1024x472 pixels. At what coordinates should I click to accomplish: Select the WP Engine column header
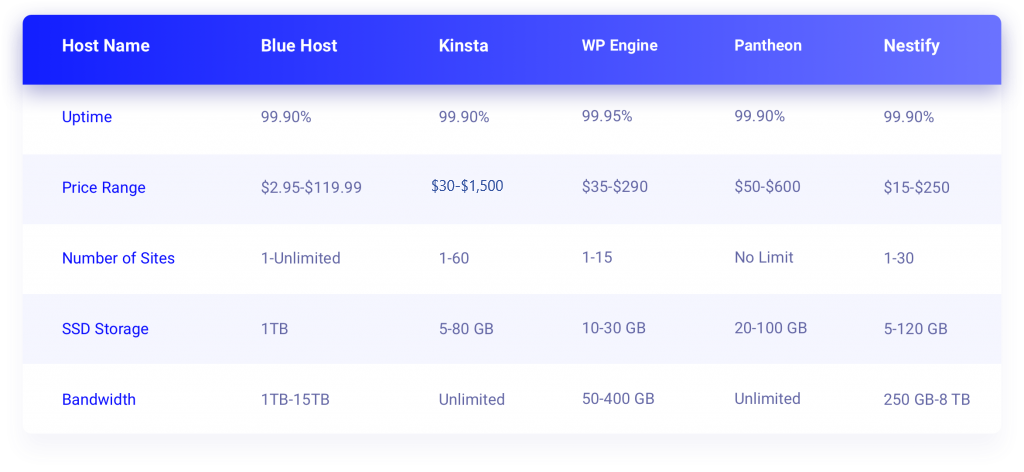click(621, 46)
